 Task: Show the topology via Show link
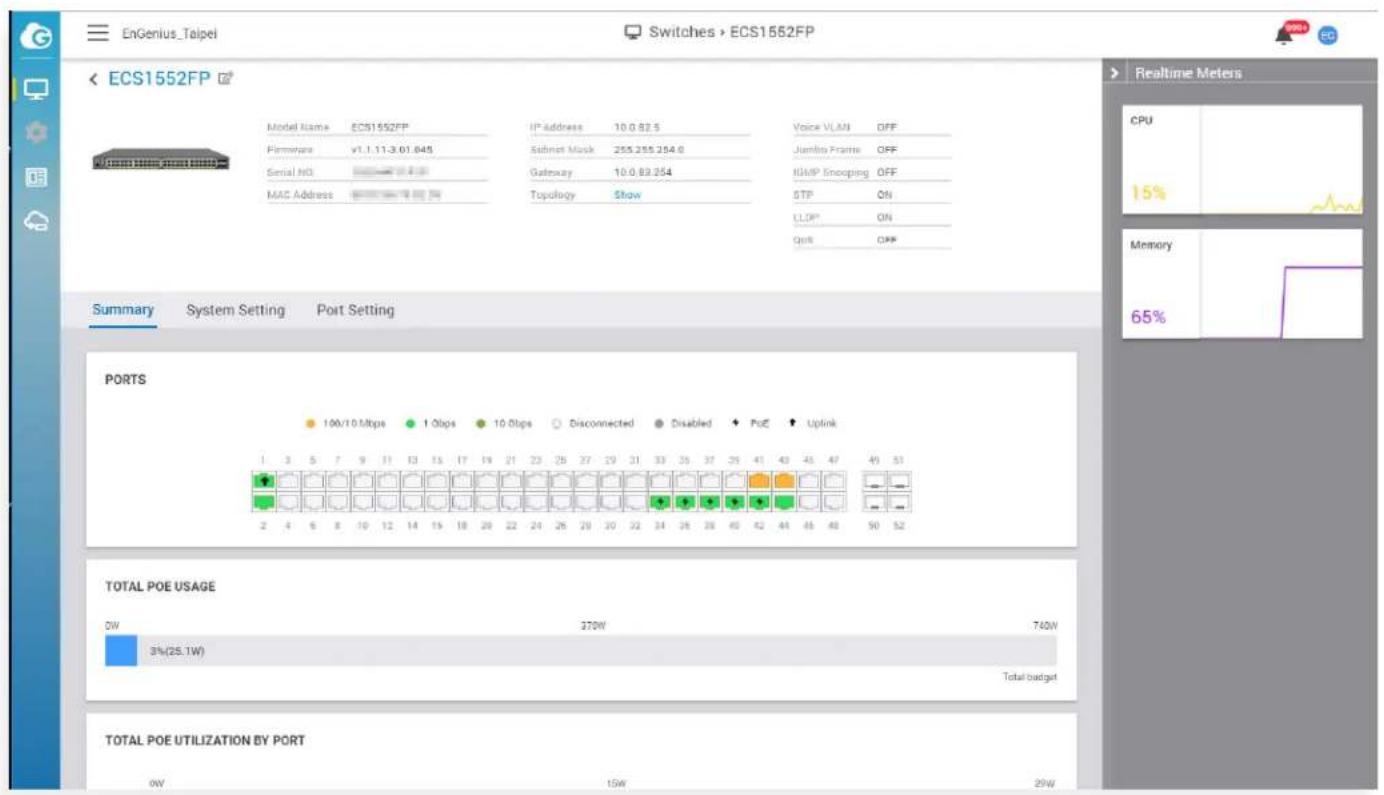(x=627, y=195)
